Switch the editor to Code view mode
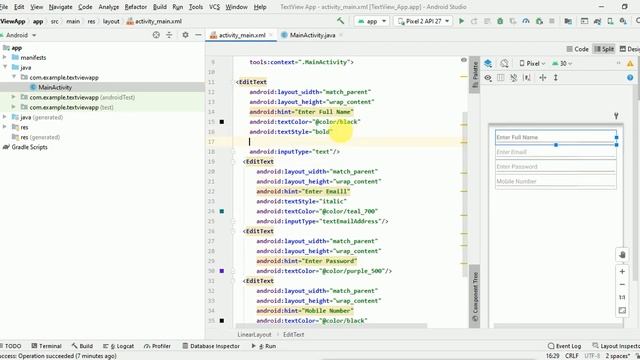Screen dimensions: 640x360 [578, 49]
